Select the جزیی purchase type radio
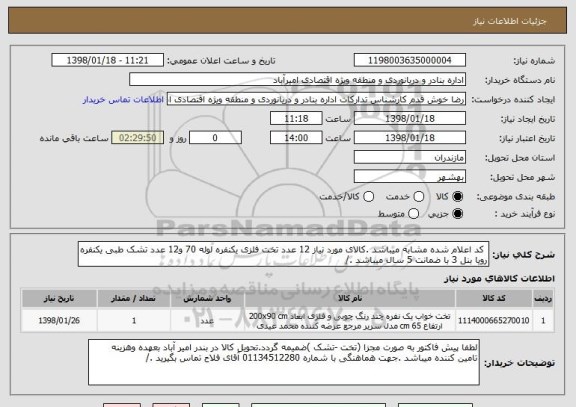The height and width of the screenshot is (407, 576). 457,214
